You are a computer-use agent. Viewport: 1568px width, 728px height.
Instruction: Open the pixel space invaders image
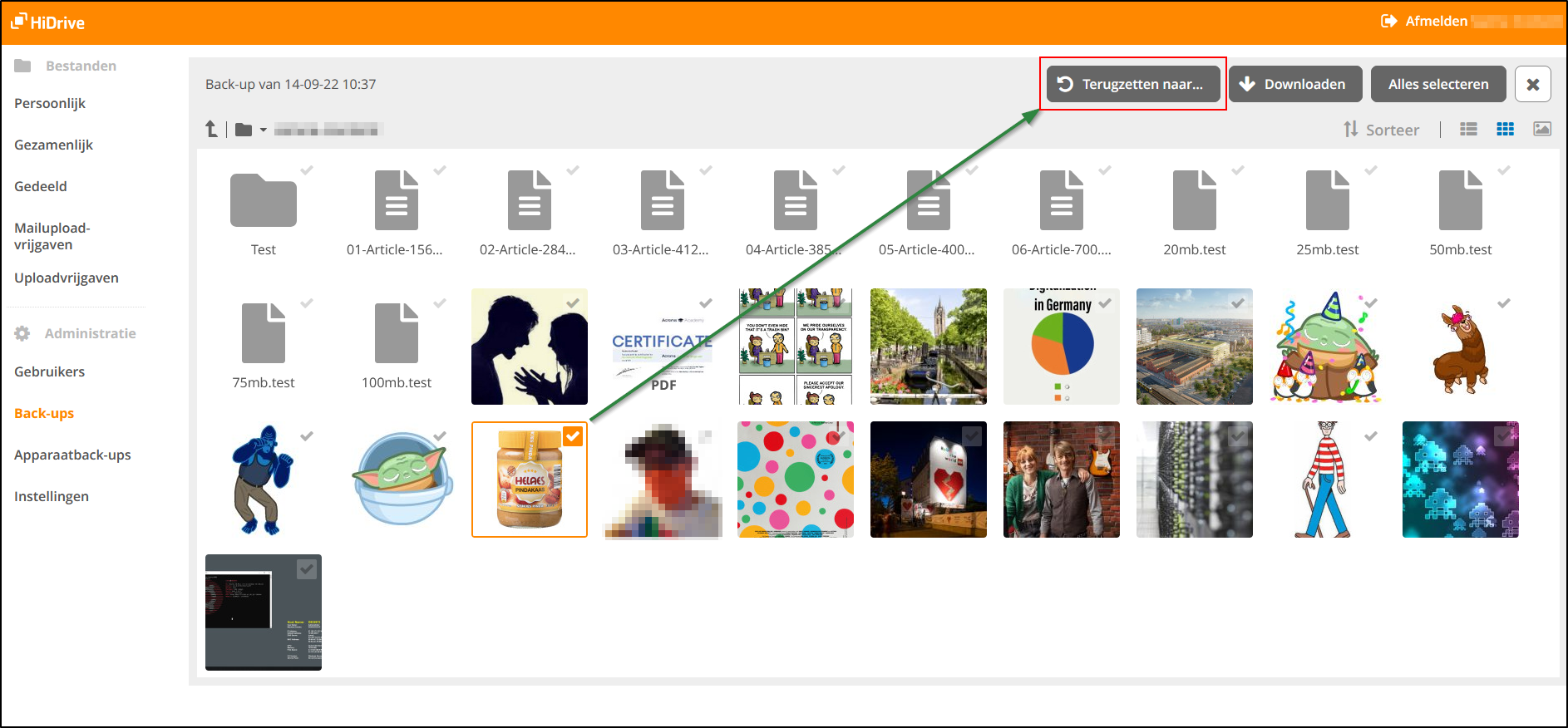1461,480
